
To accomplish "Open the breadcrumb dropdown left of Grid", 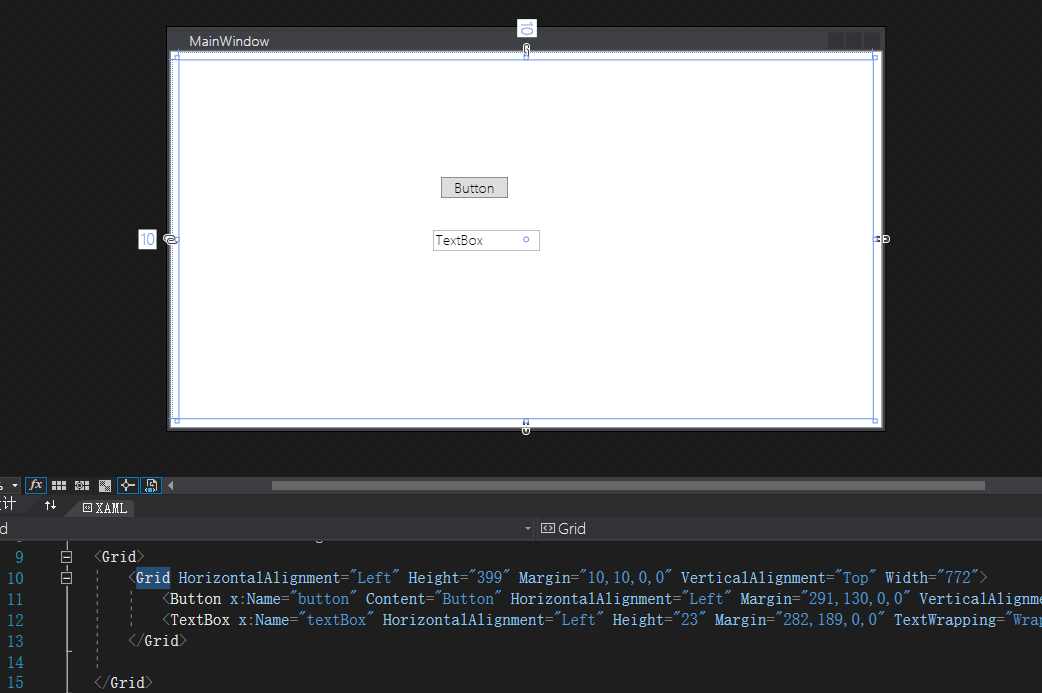I will coord(528,528).
